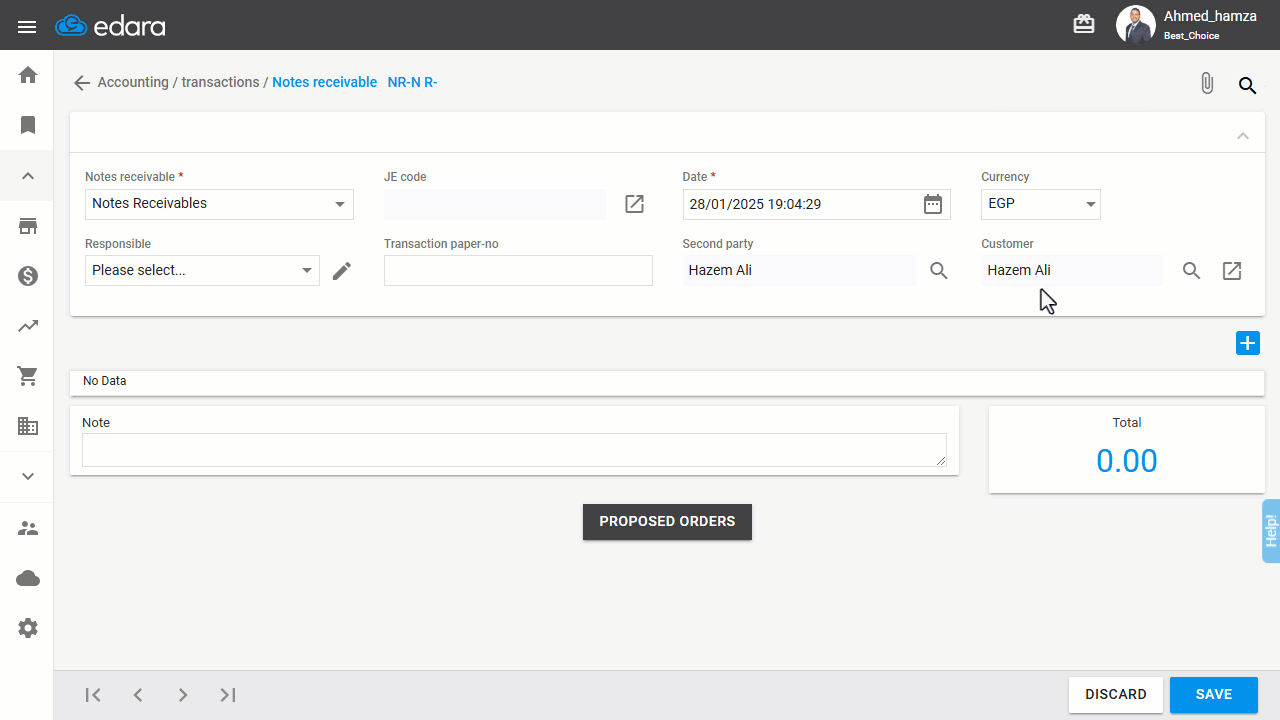The image size is (1280, 720).
Task: Go to last record
Action: (x=228, y=695)
